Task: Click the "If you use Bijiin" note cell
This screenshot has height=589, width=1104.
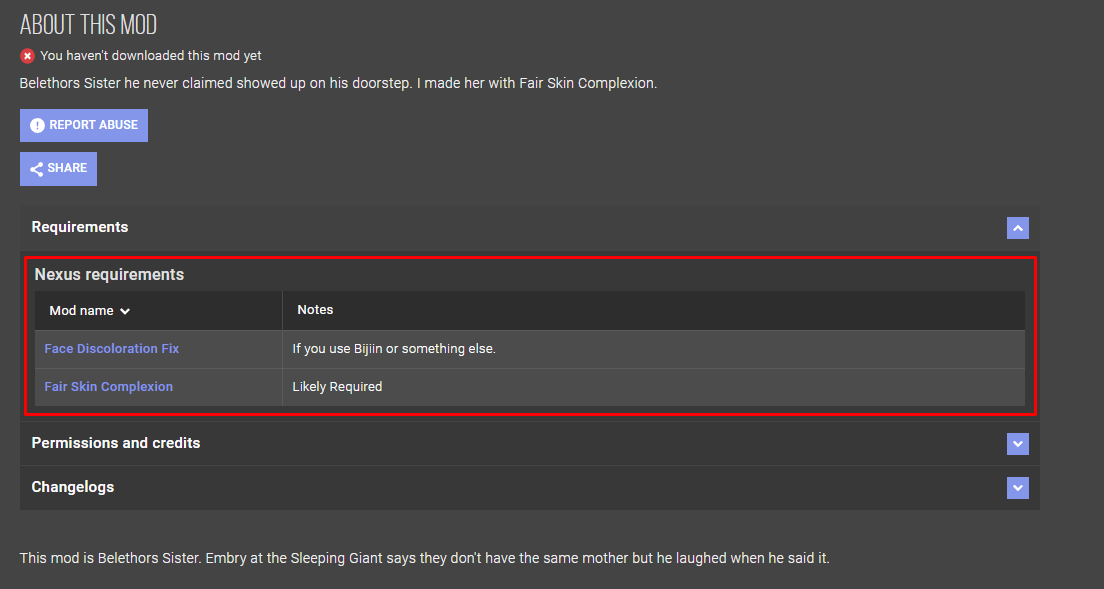Action: pyautogui.click(x=394, y=349)
